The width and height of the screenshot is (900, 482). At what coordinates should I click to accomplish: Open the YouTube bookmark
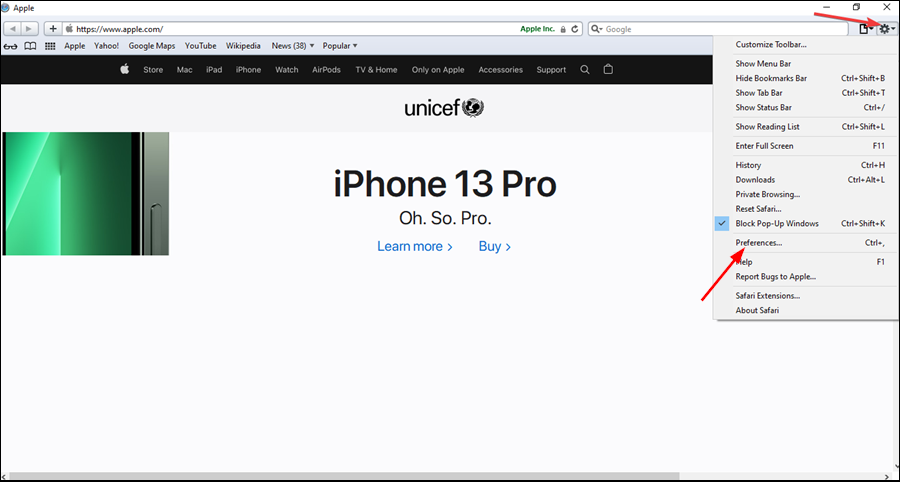200,46
